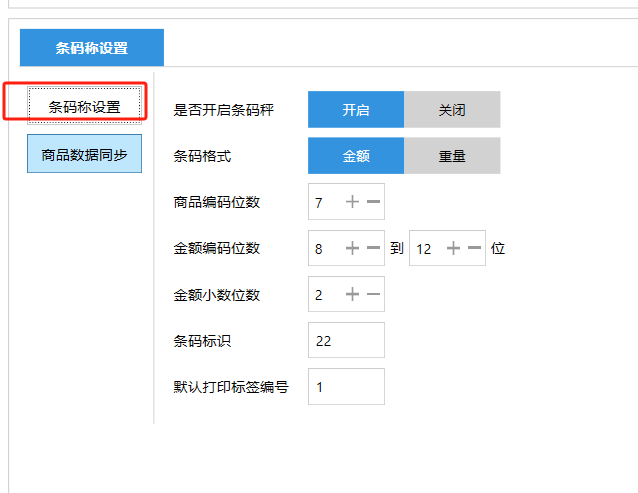Increase 金额编码位数 end value with plus
Viewport: 638px width, 493px height.
tap(453, 248)
